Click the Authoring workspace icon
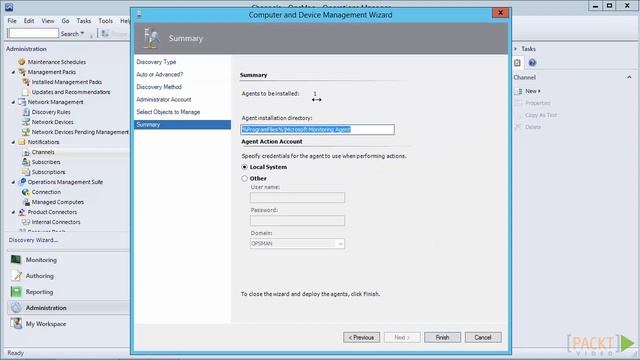This screenshot has height=360, width=640. [16, 276]
